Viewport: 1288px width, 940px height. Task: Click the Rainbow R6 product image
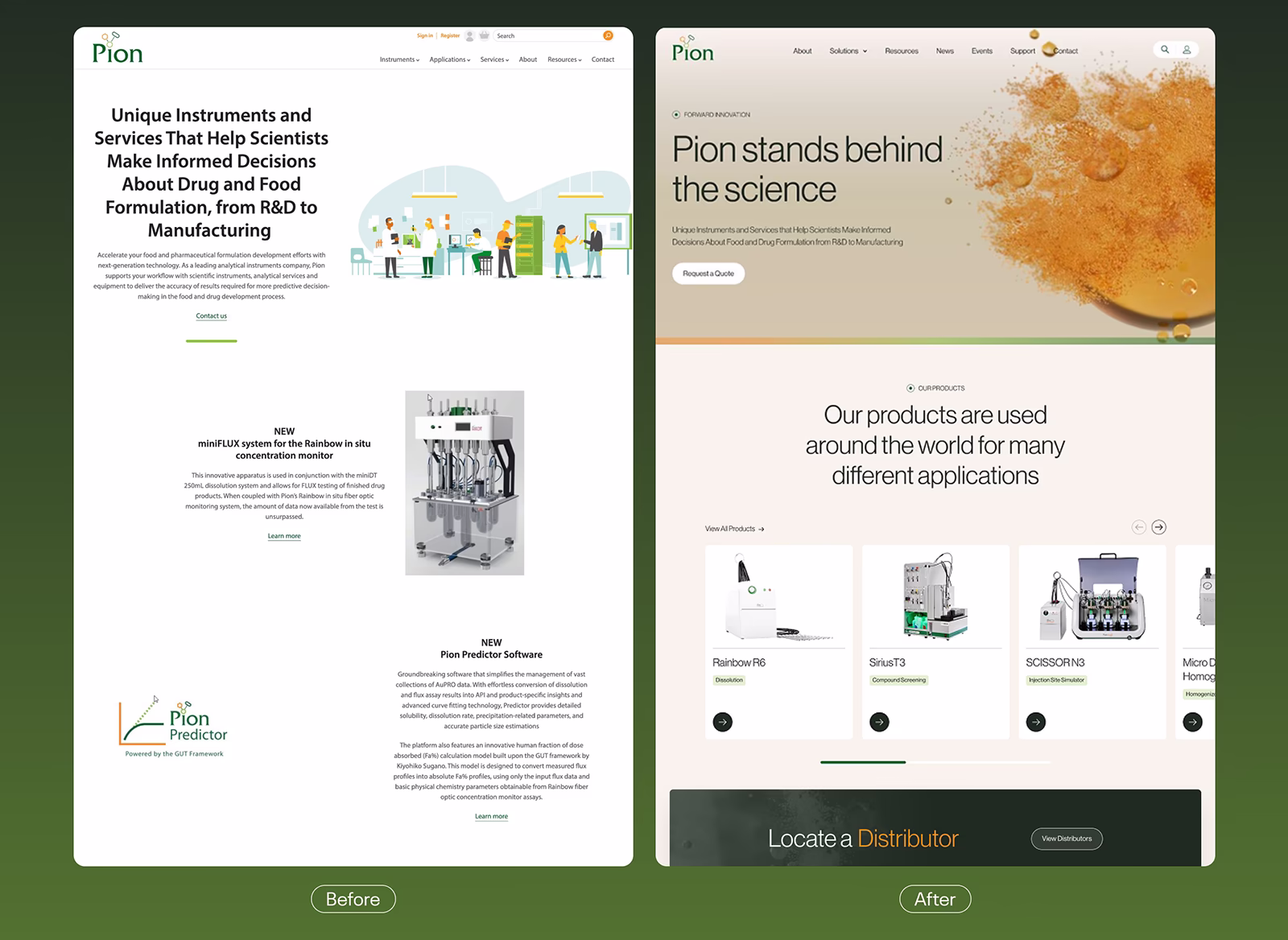[778, 597]
